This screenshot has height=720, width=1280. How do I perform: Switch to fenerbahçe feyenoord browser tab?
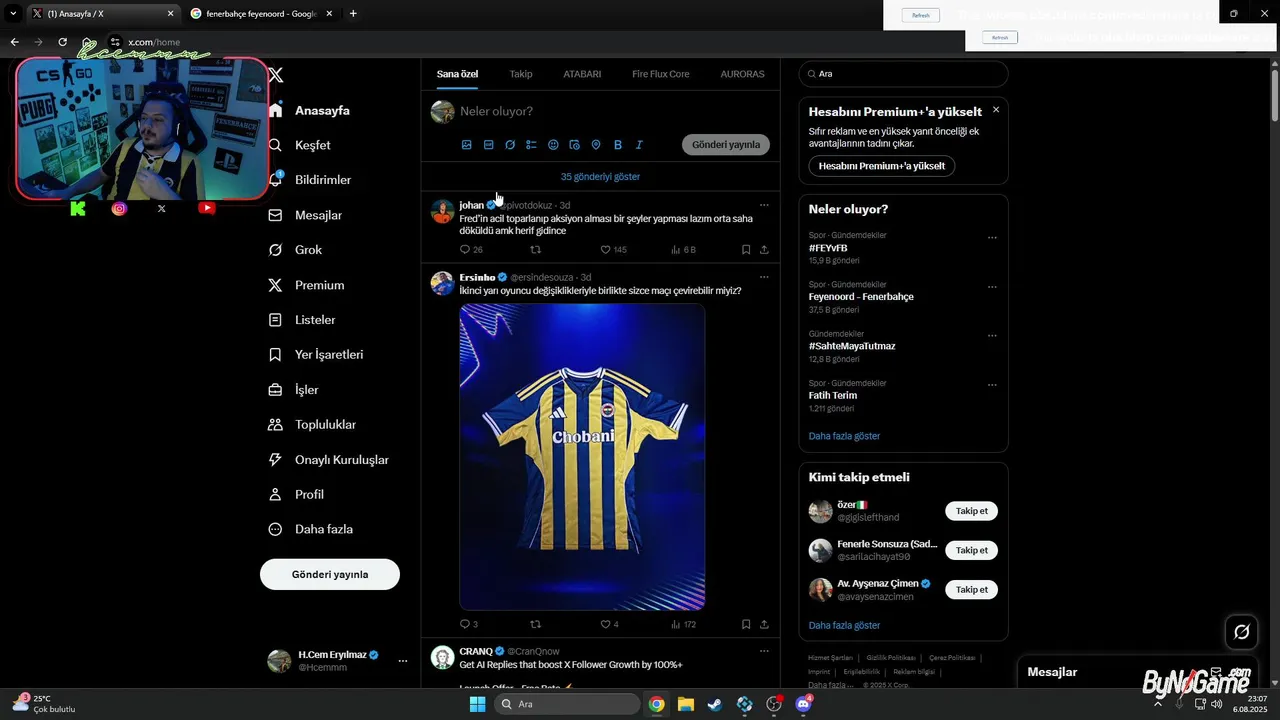coord(260,14)
